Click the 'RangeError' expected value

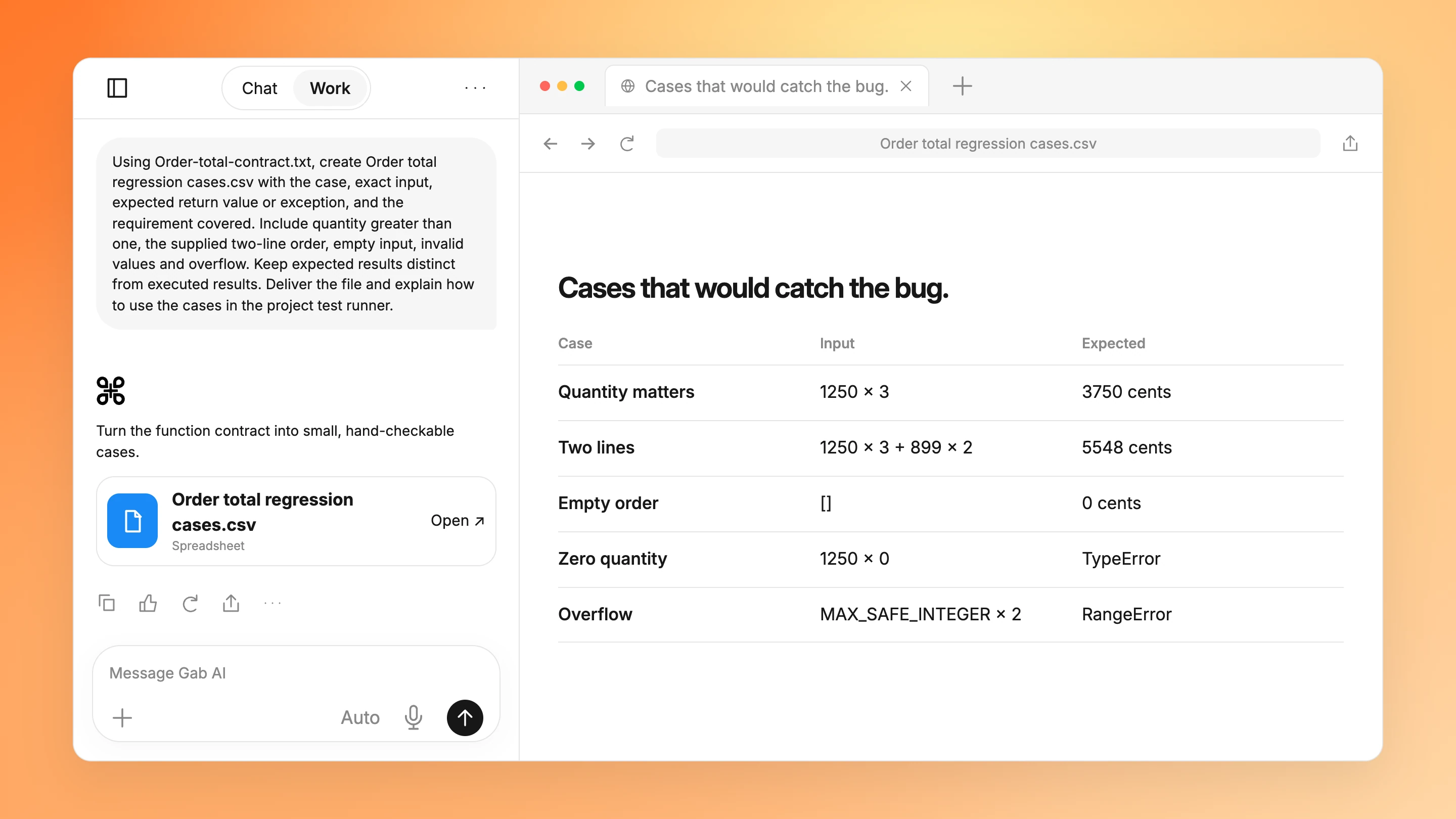[x=1126, y=614]
